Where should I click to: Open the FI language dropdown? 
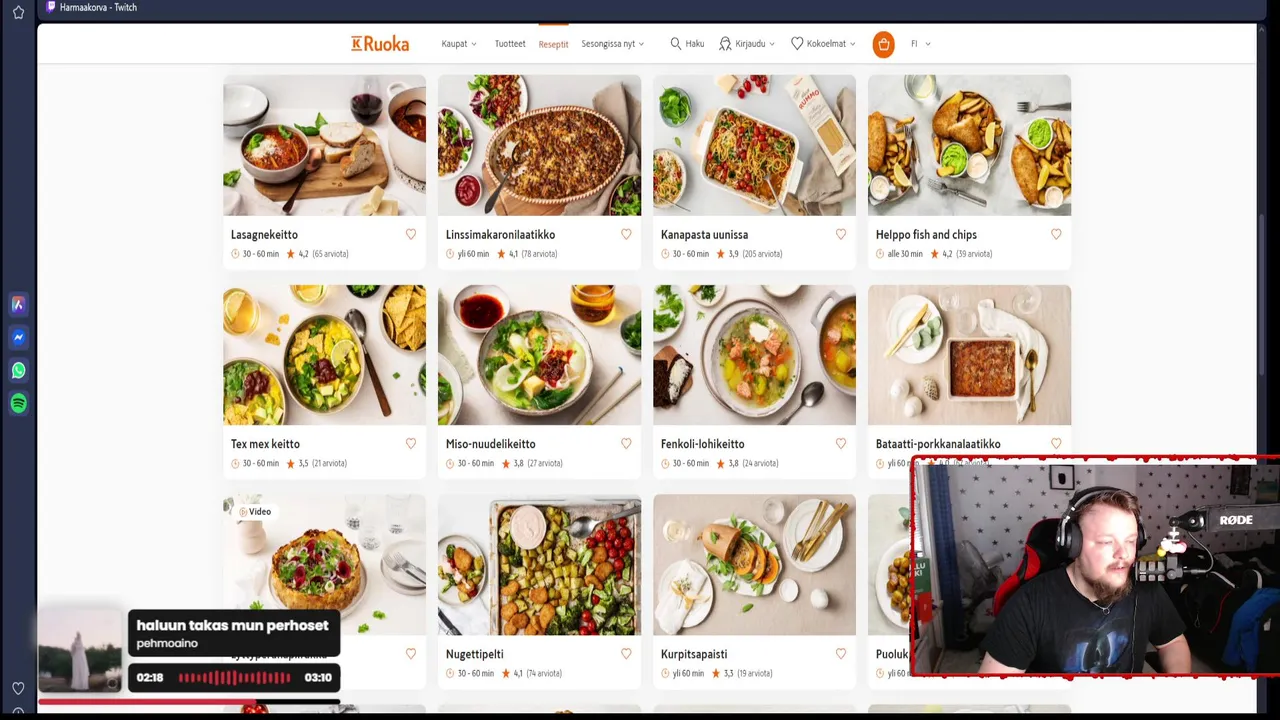921,44
